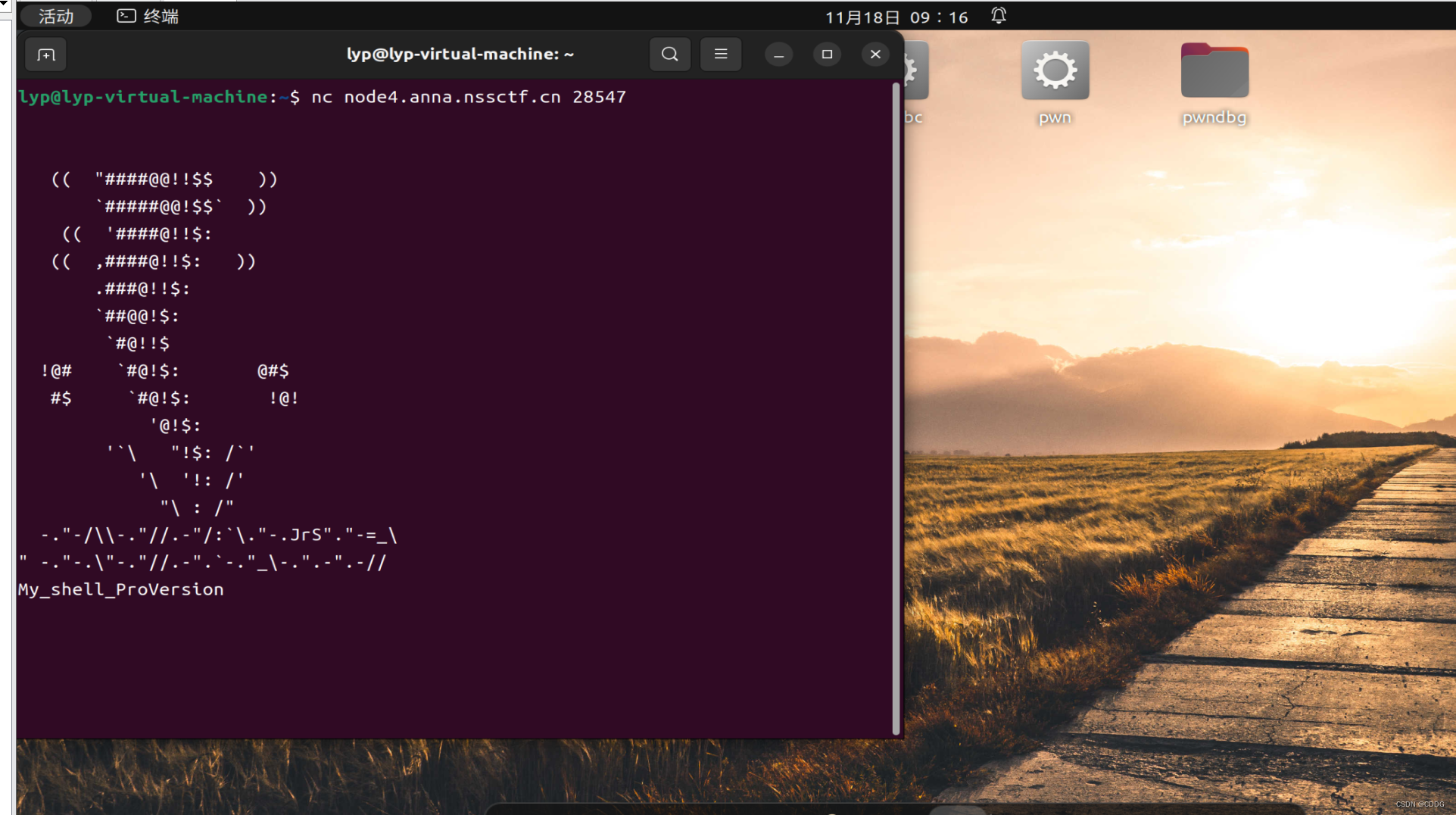Click the notification bell in the top bar
The width and height of the screenshot is (1456, 815).
[x=998, y=16]
